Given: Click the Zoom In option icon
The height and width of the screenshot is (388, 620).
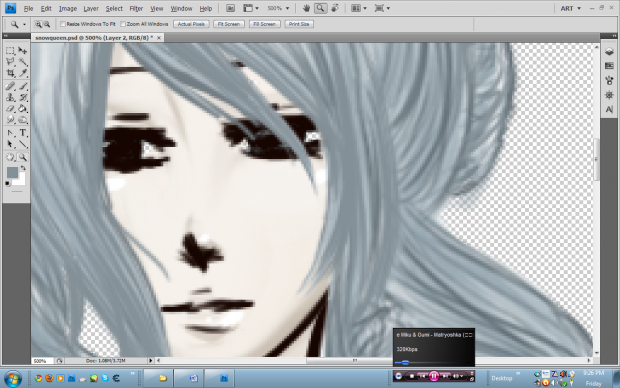Looking at the screenshot, I should [38, 24].
